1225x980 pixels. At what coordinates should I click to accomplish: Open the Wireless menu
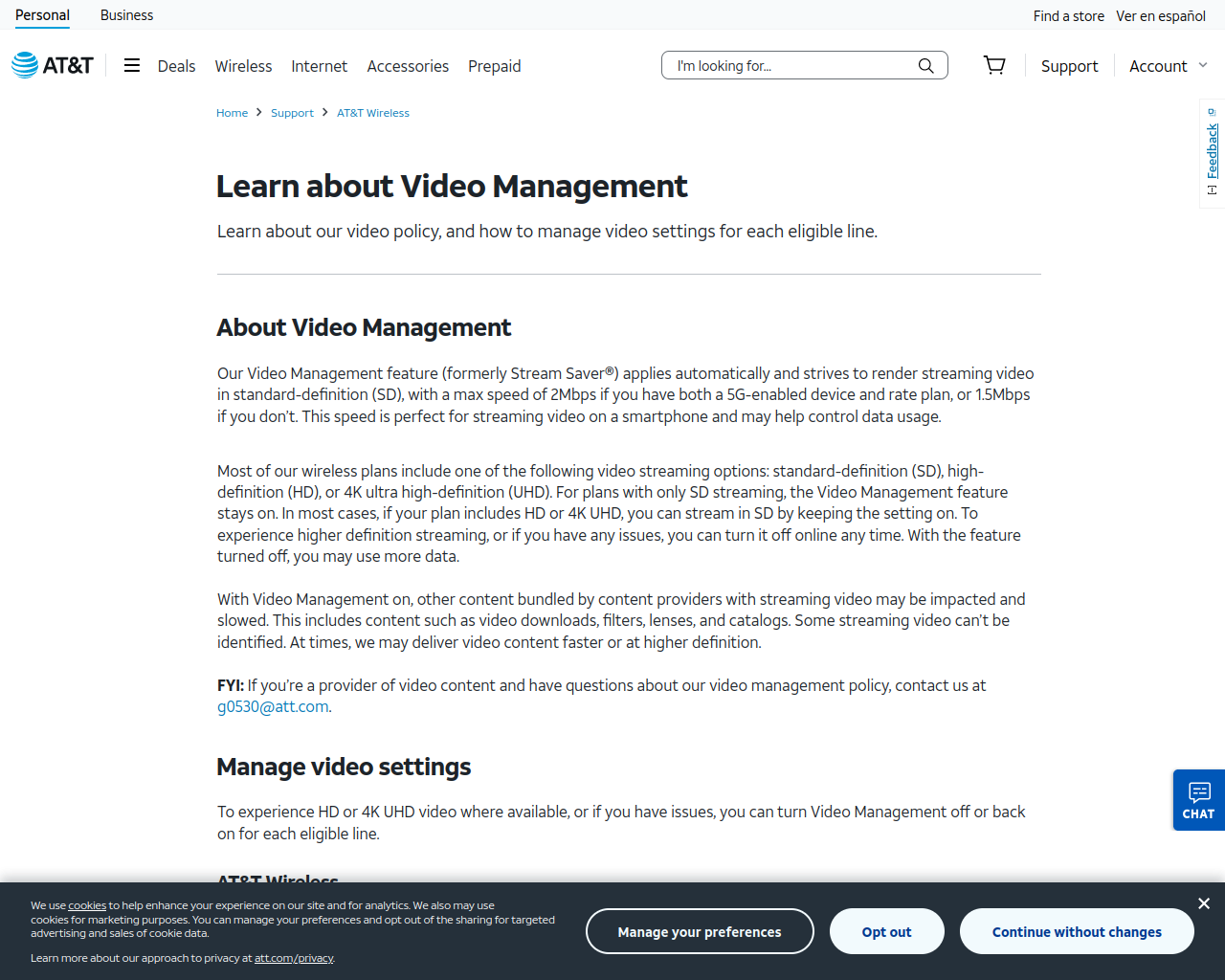[x=243, y=66]
